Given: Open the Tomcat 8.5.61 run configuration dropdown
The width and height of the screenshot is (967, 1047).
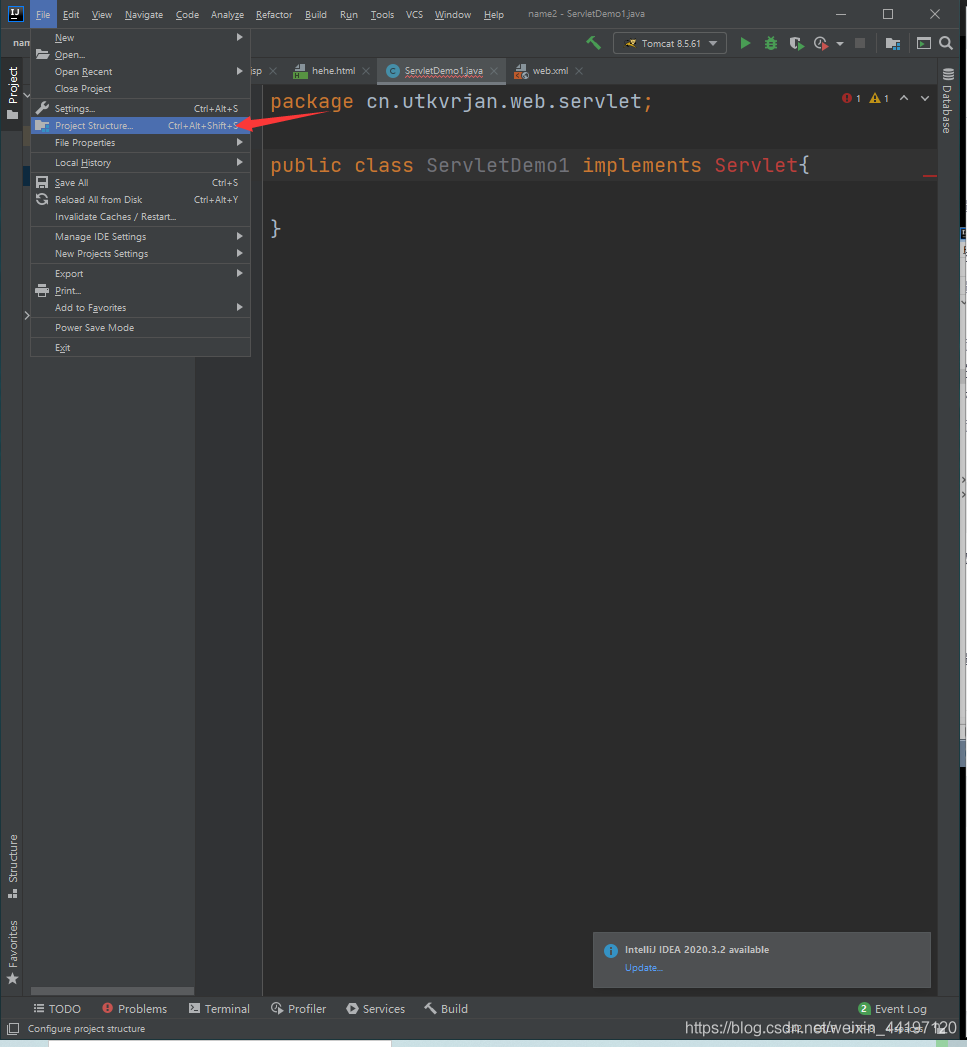Looking at the screenshot, I should click(670, 43).
